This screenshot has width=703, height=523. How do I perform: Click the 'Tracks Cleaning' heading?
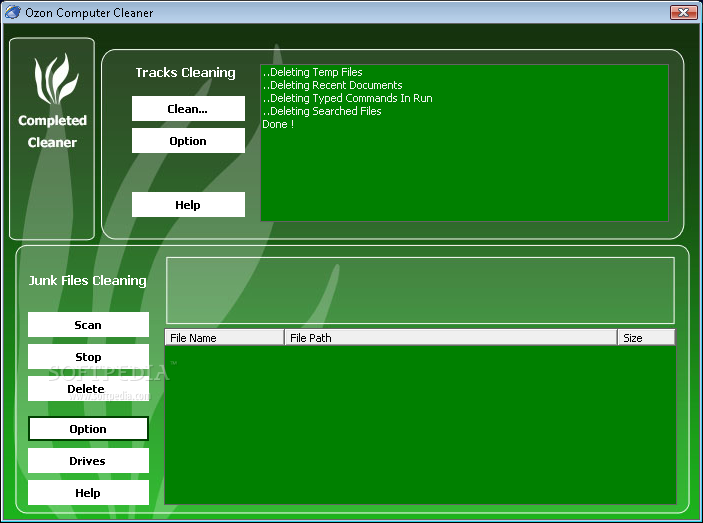point(186,72)
